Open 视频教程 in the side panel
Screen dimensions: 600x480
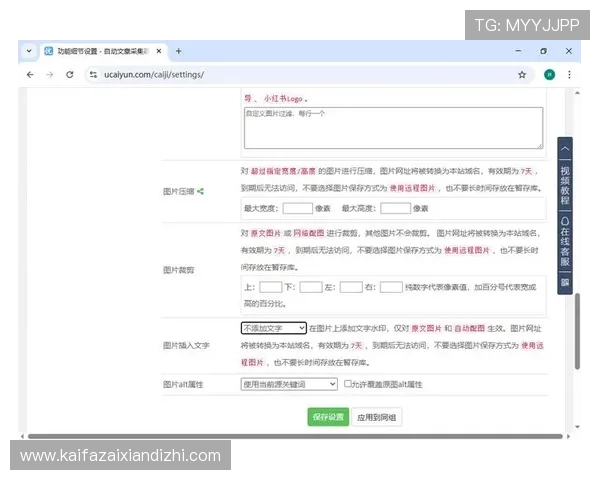click(565, 185)
